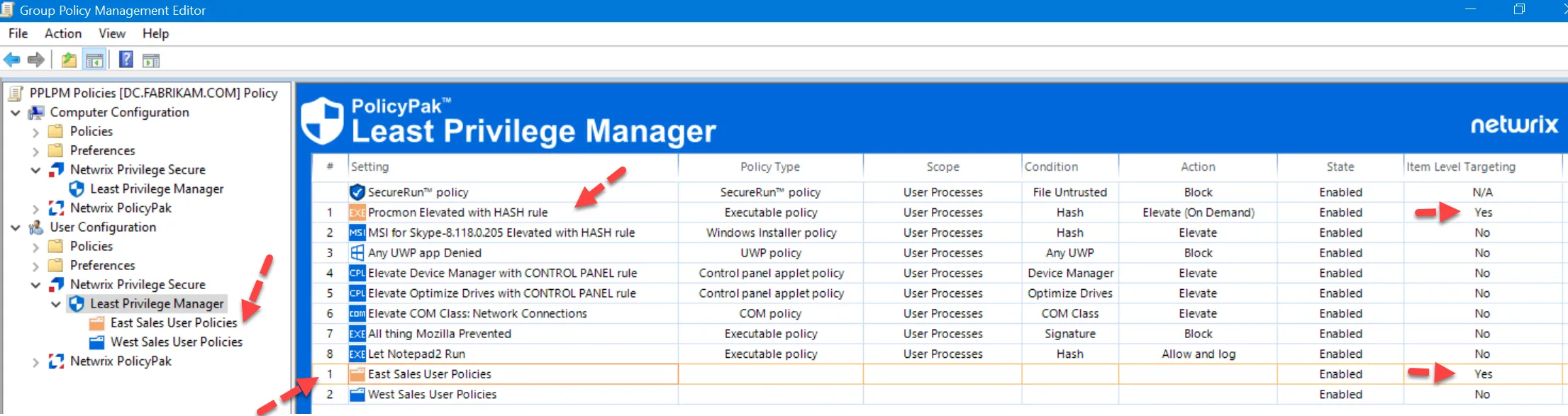Expand Policies folder under Computer Configuration
Image resolution: width=1568 pixels, height=416 pixels.
click(35, 132)
